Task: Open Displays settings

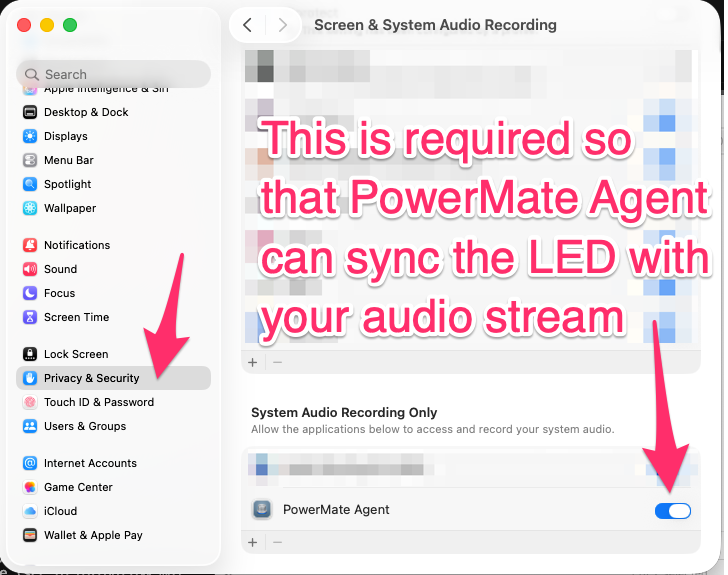Action: (113, 136)
